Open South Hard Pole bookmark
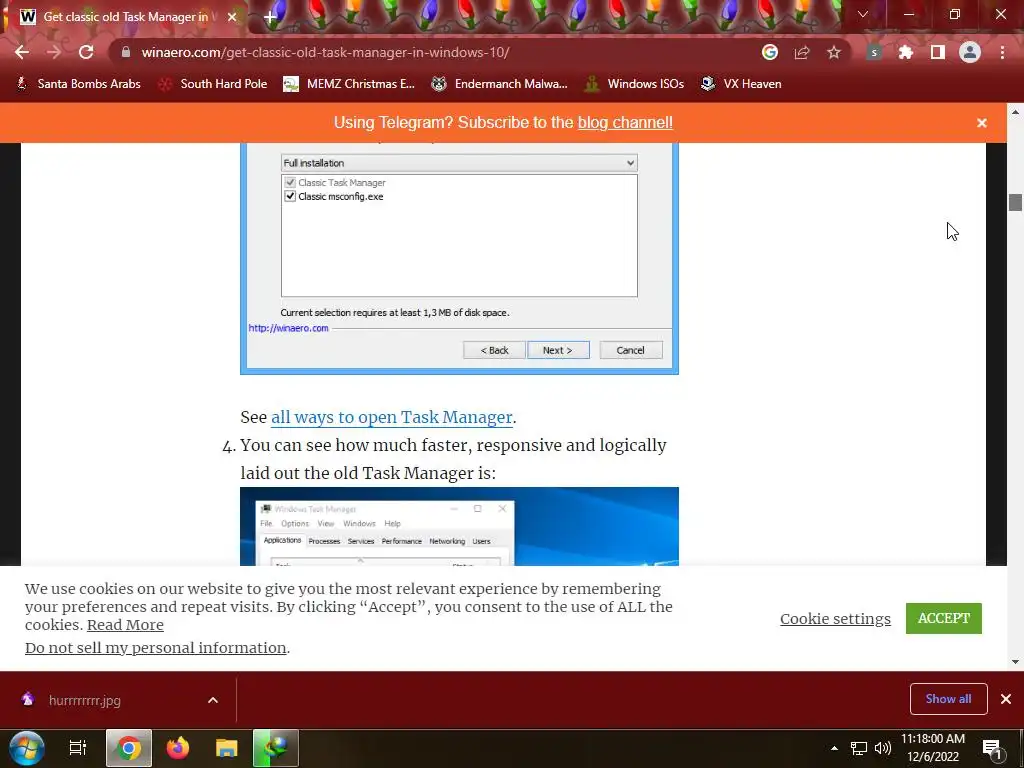Screen dimensions: 1024x768 coord(213,84)
